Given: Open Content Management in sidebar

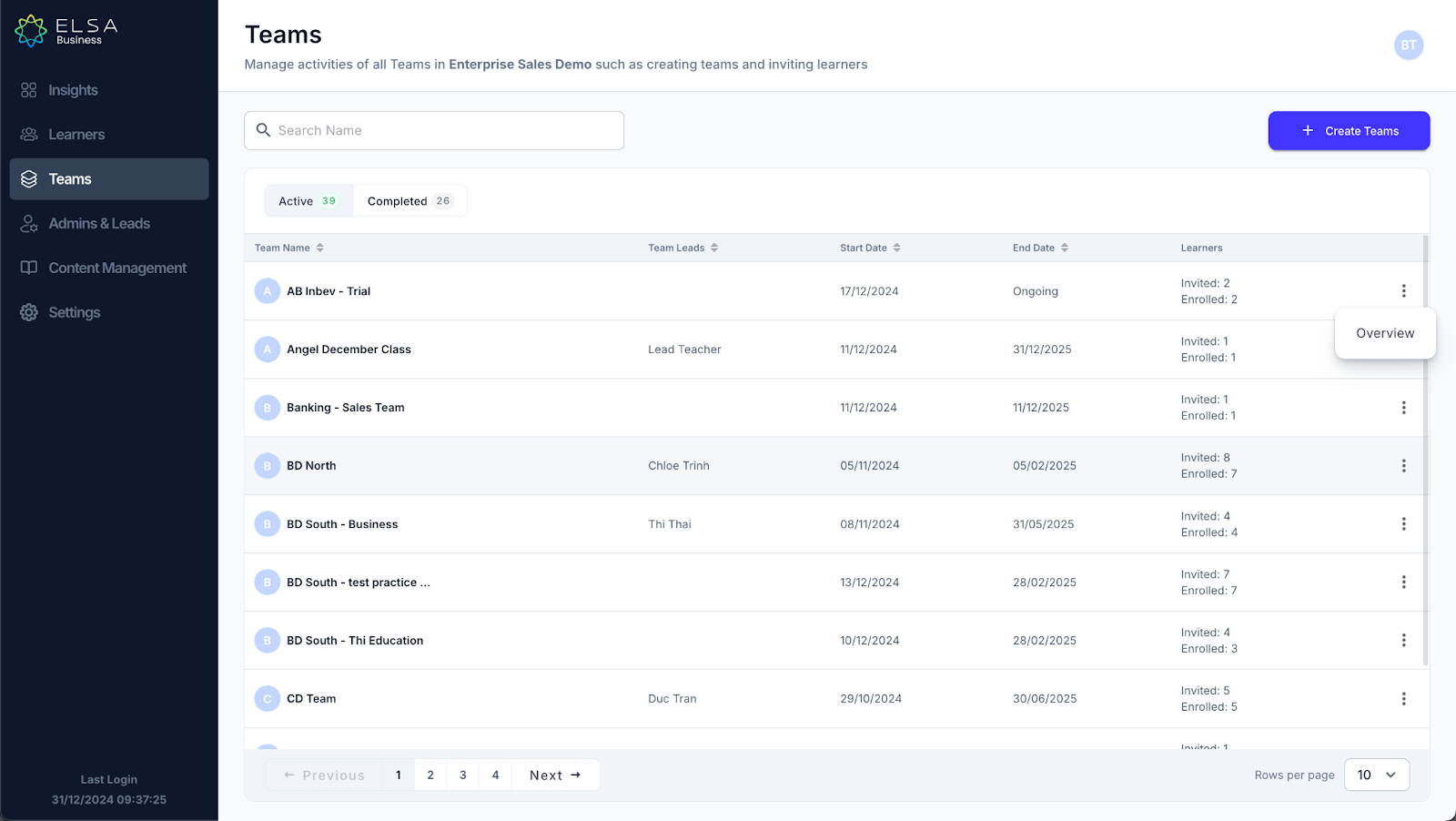Looking at the screenshot, I should [109, 269].
